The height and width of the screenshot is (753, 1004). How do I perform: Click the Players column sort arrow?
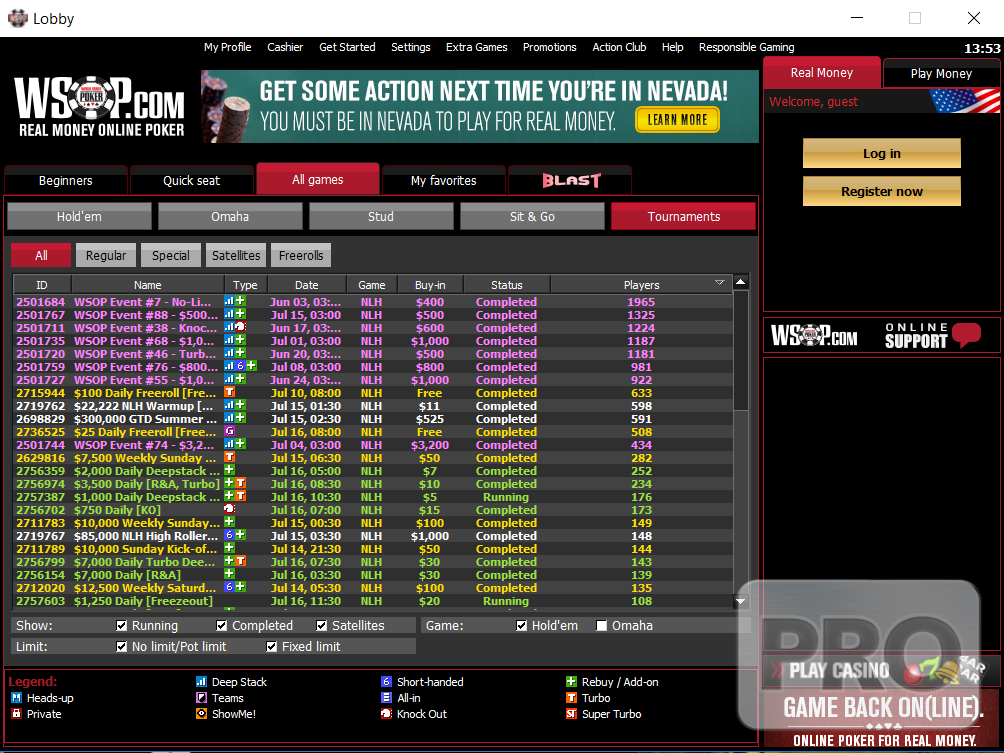coord(719,282)
